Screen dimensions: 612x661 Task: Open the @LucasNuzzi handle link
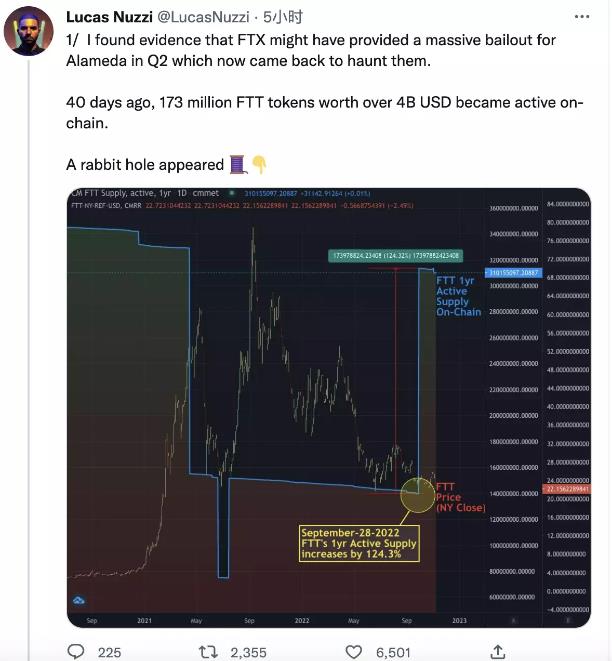pos(203,17)
